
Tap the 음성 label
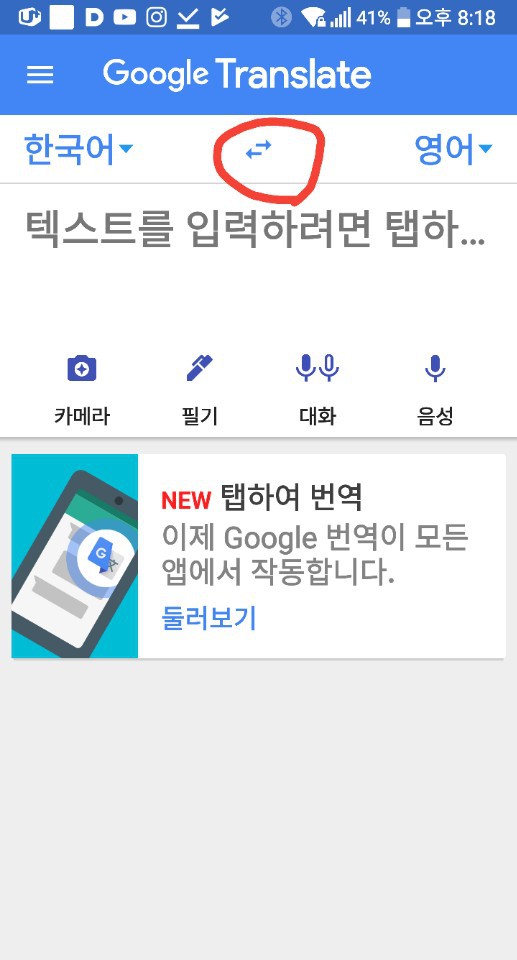point(434,416)
